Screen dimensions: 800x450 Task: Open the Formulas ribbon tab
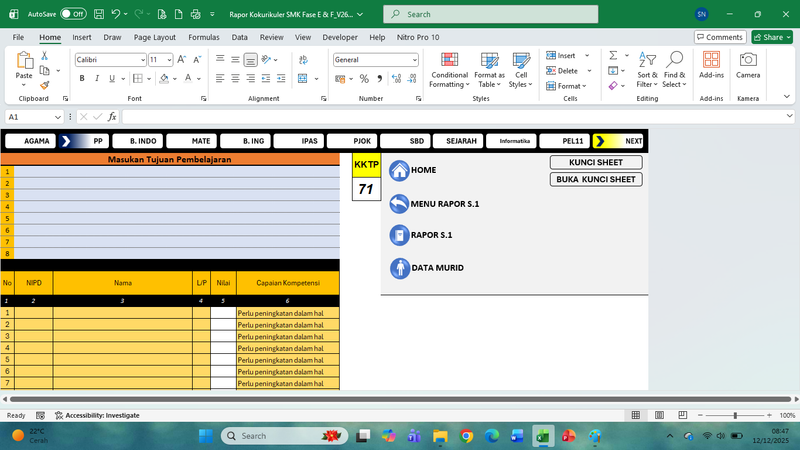click(203, 37)
